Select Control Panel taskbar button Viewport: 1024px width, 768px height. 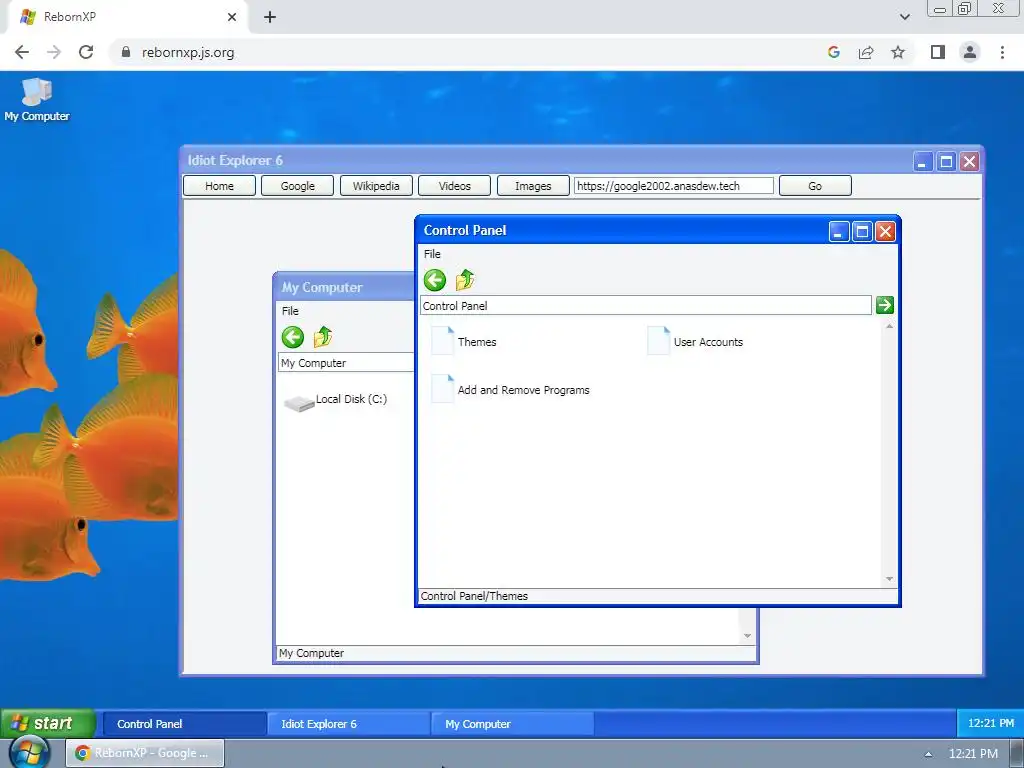pos(185,724)
